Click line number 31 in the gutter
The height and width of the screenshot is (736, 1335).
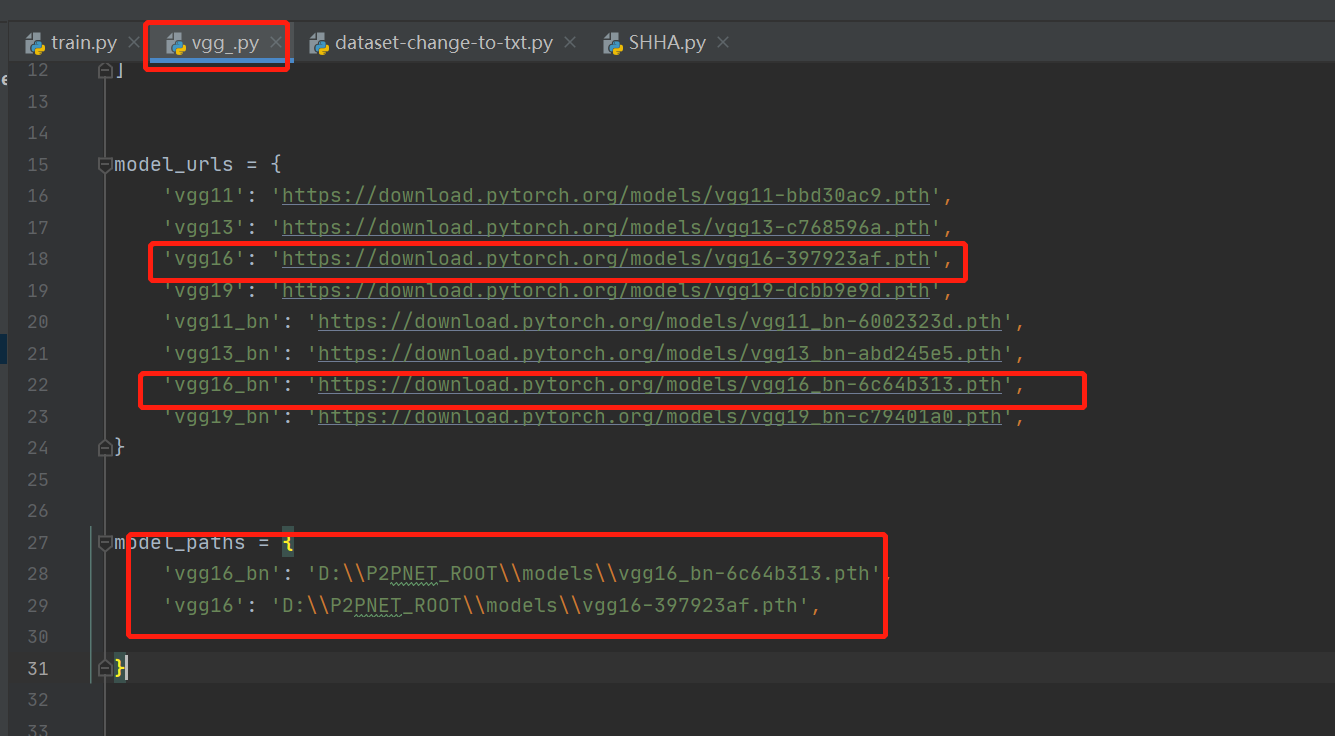coord(37,668)
